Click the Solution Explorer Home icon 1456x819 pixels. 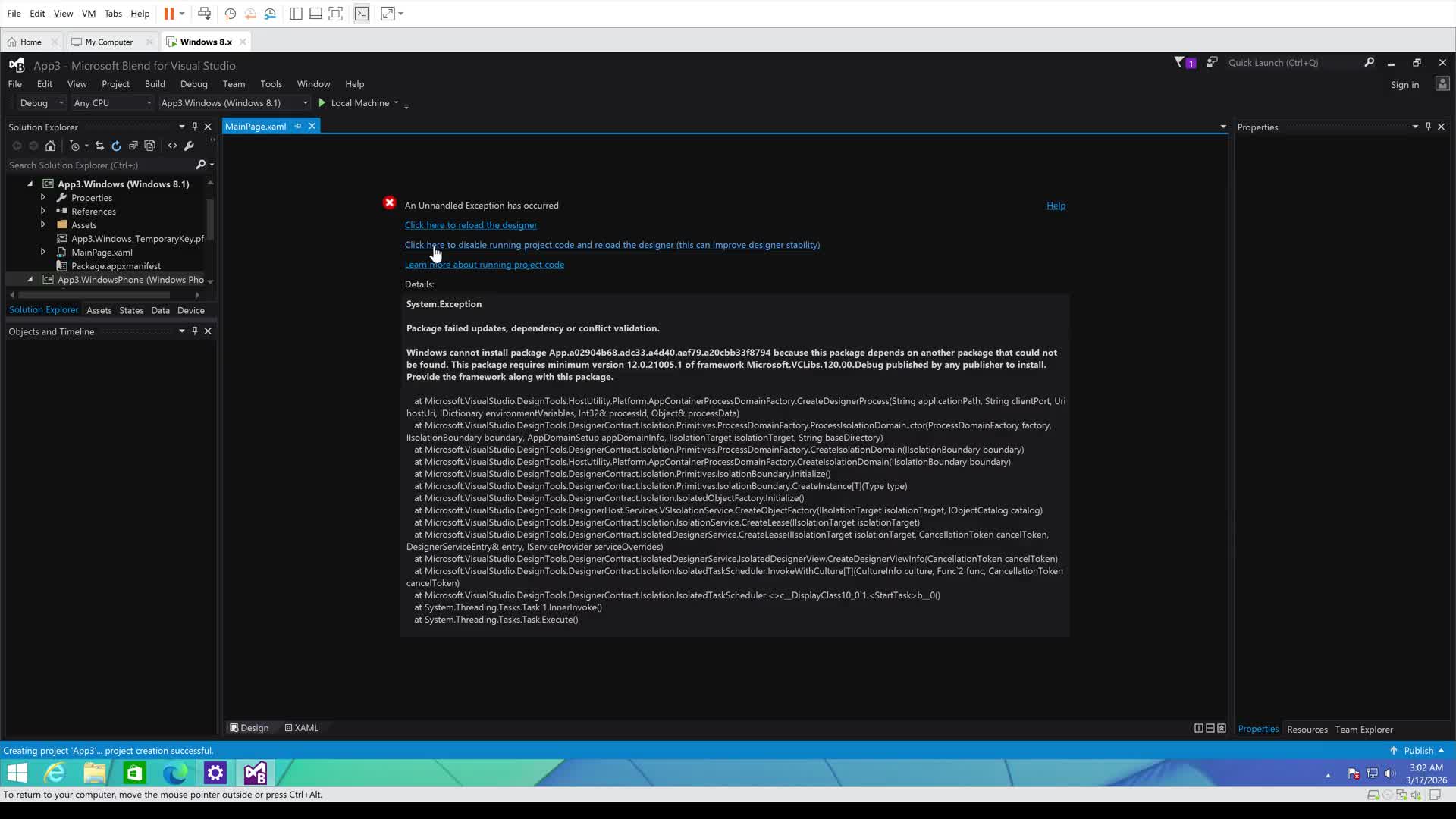[50, 146]
